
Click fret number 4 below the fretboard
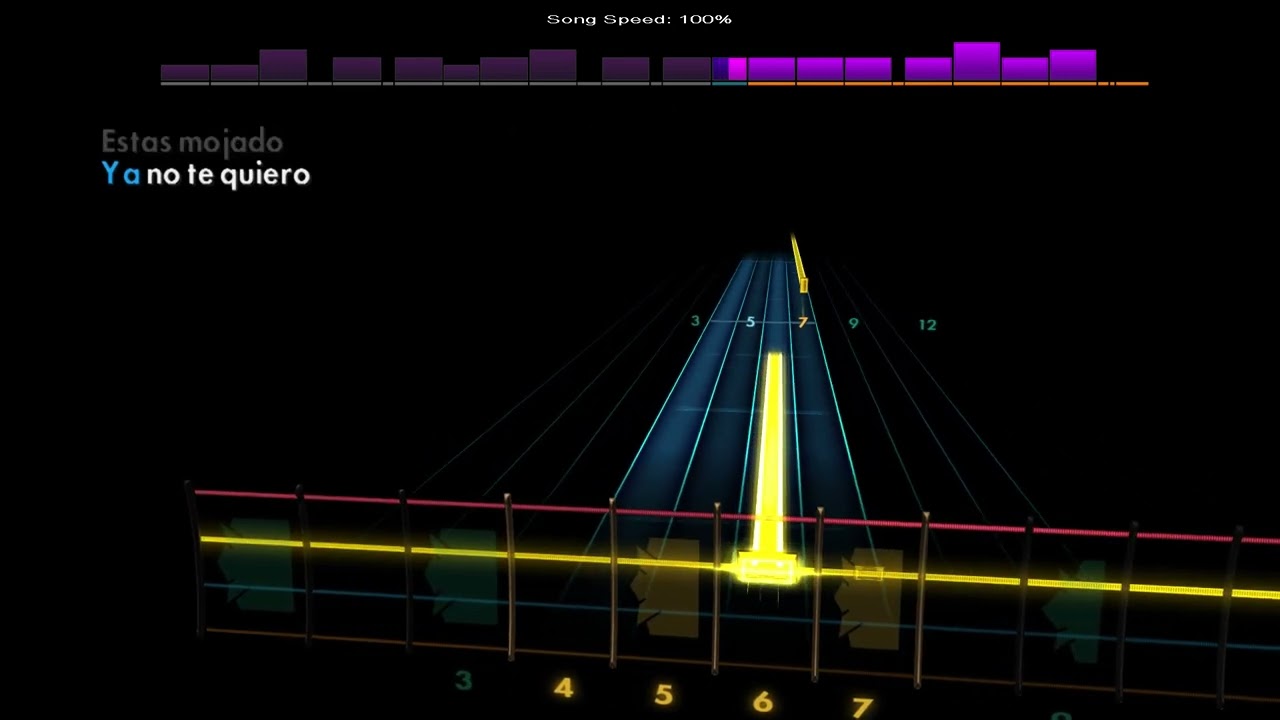point(563,688)
